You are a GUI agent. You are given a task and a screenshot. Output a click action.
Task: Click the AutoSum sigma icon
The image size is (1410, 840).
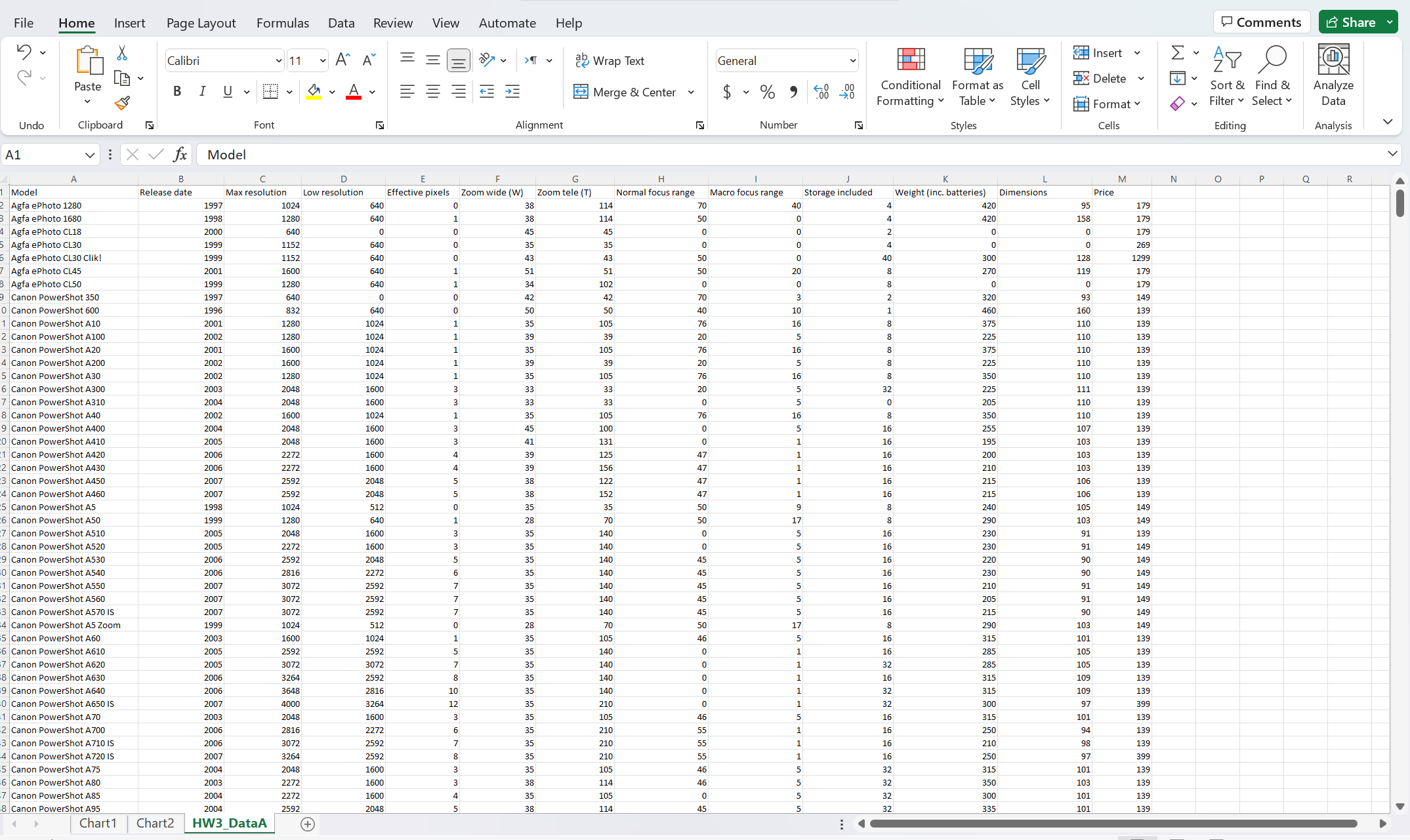click(x=1178, y=52)
